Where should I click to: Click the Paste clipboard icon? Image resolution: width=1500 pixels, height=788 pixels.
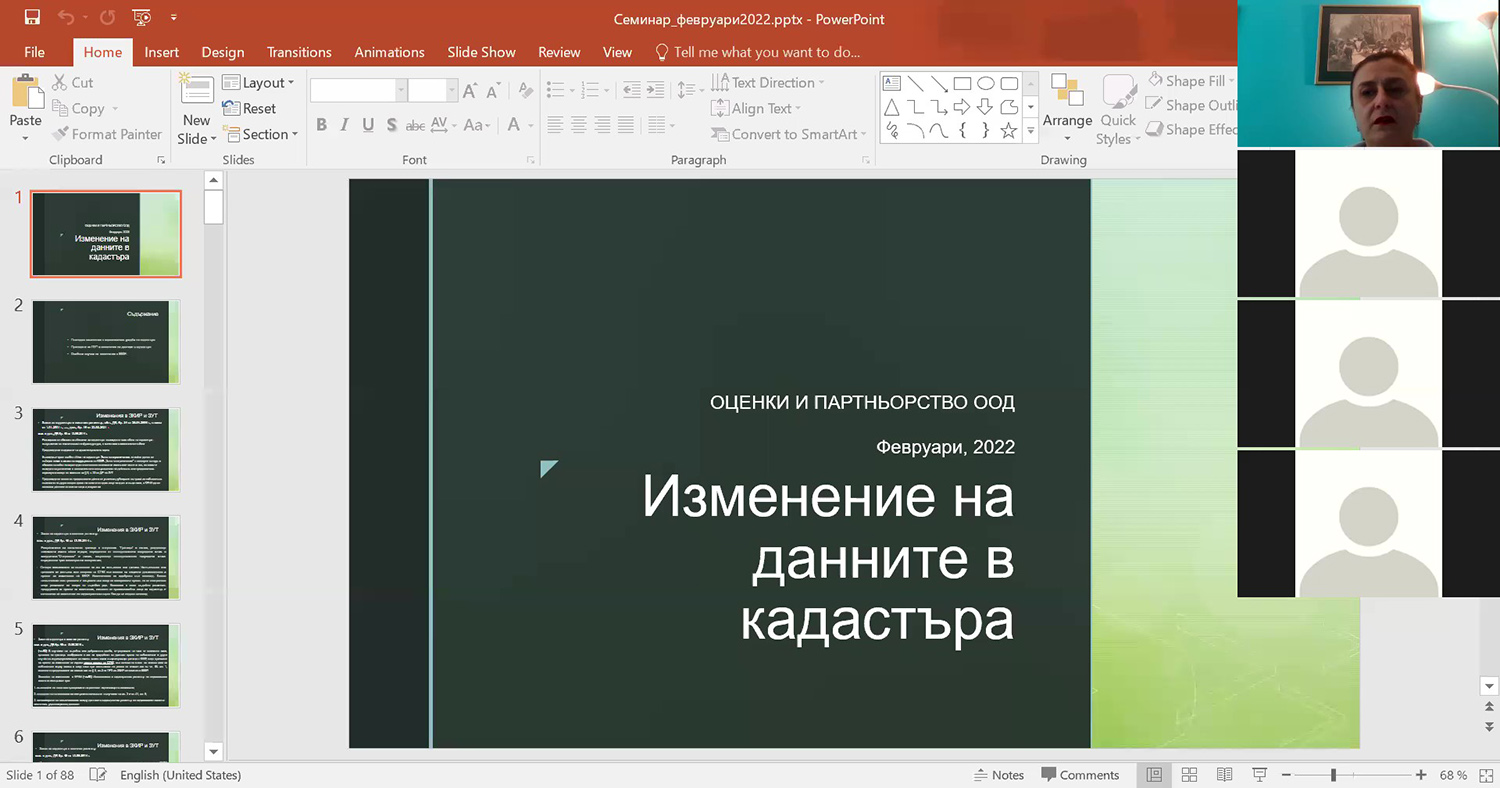click(x=26, y=95)
